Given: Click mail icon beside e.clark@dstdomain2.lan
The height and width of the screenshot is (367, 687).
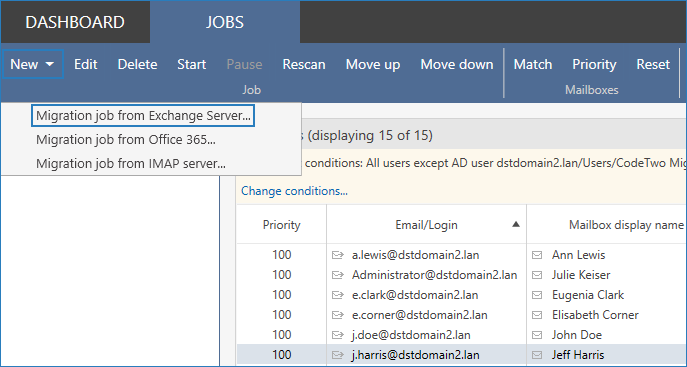Looking at the screenshot, I should coord(337,295).
